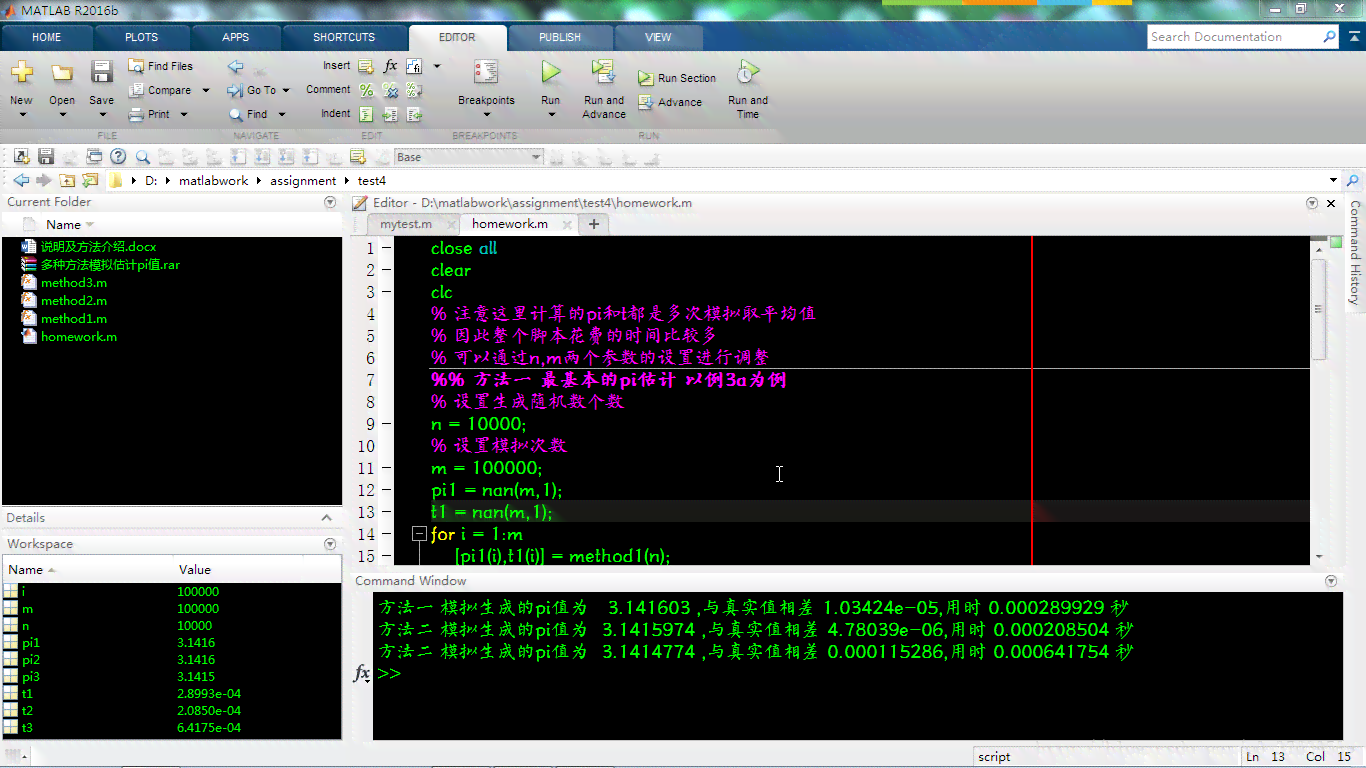
Task: Click the fixed-point fi icon
Action: coord(413,66)
